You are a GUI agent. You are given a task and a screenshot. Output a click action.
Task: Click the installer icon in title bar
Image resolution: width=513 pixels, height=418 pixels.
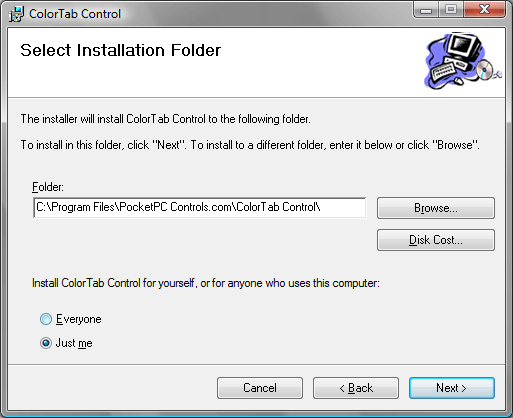click(16, 14)
